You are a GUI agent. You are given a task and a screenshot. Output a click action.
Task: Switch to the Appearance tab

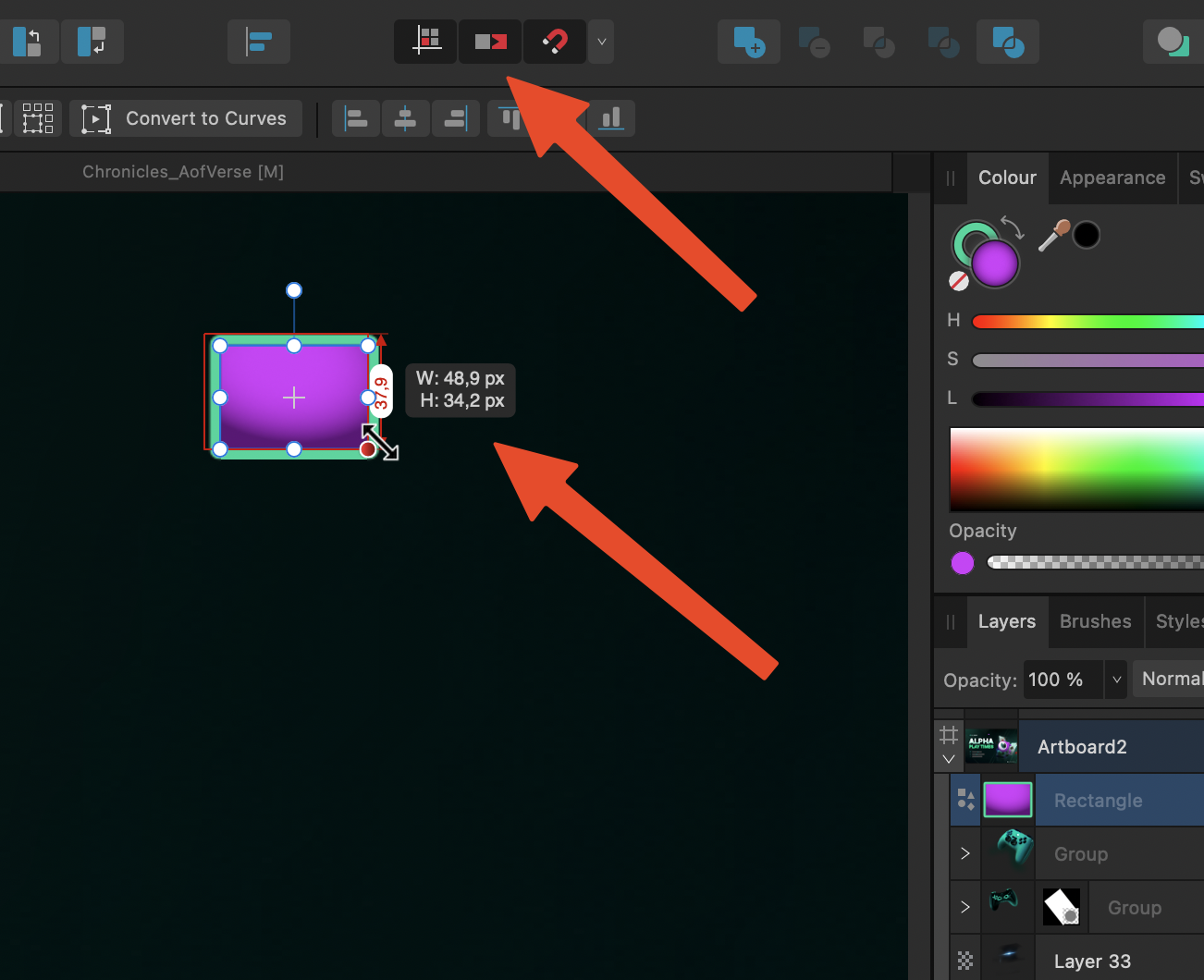(1112, 178)
